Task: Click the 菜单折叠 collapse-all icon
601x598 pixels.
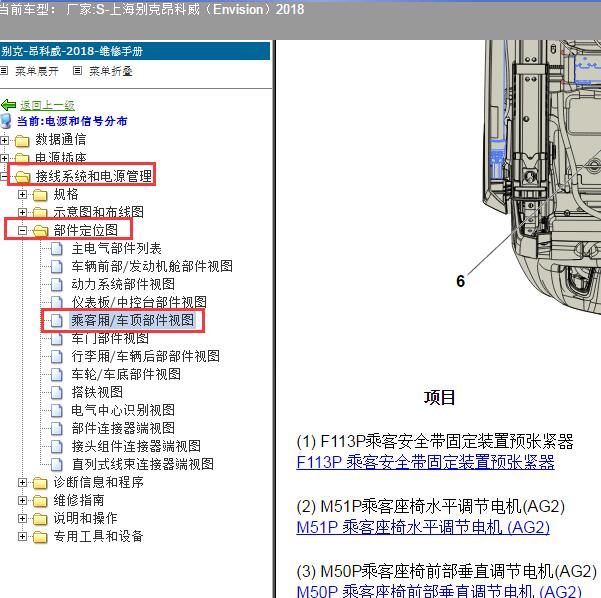Action: (77, 71)
